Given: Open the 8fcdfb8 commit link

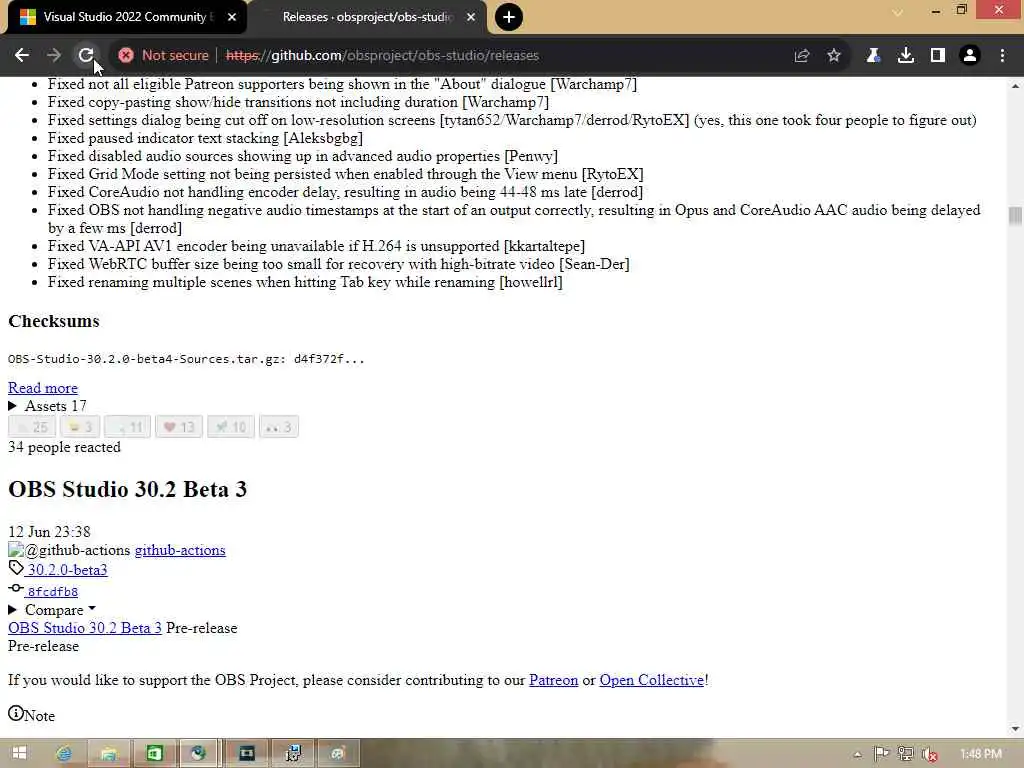Looking at the screenshot, I should point(52,592).
